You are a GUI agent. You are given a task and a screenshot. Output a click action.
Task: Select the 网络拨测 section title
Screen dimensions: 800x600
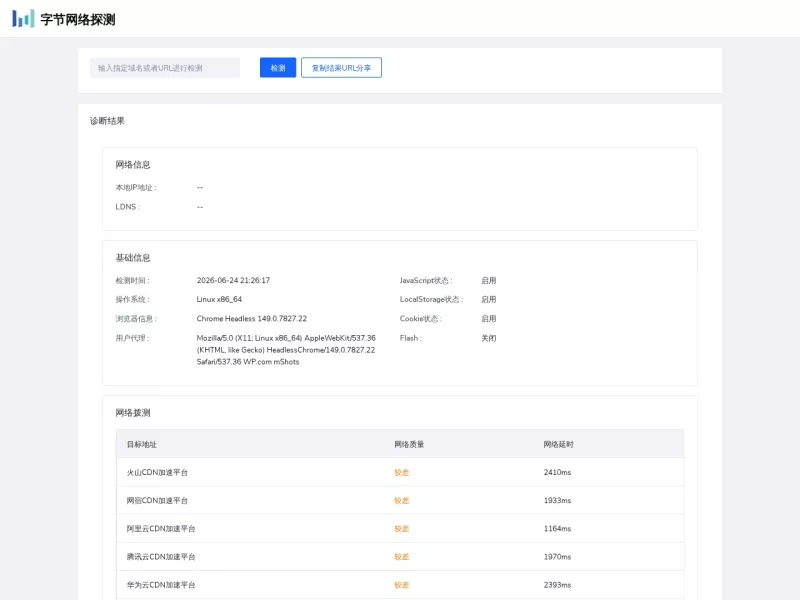133,413
